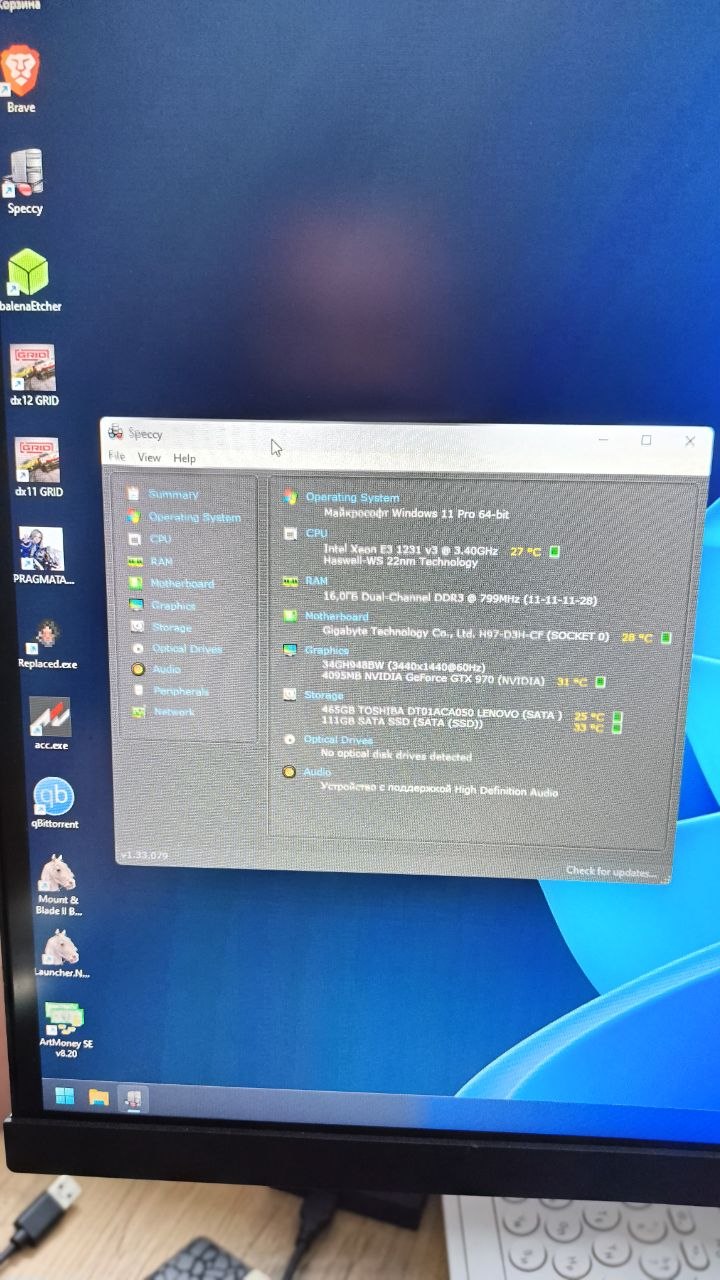
Task: Open the dx12 GRID desktop shortcut
Action: (33, 375)
